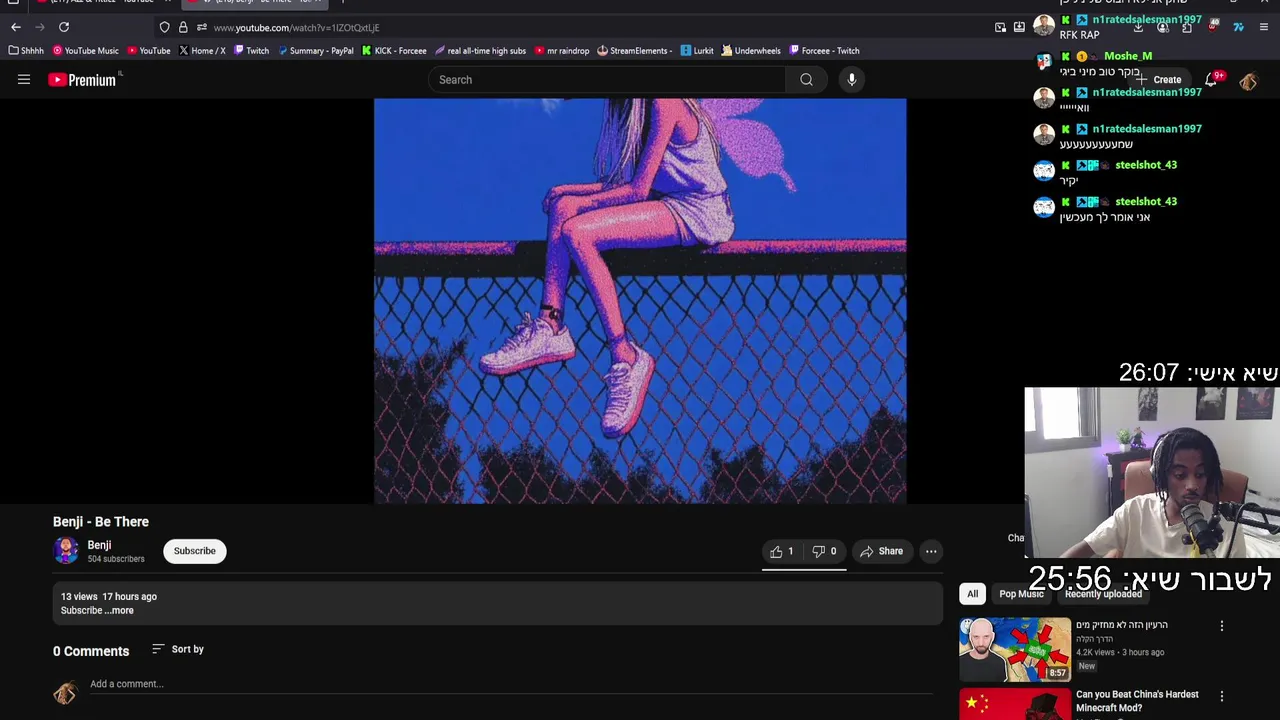Expand the description with ...more
The image size is (1280, 720).
119,611
